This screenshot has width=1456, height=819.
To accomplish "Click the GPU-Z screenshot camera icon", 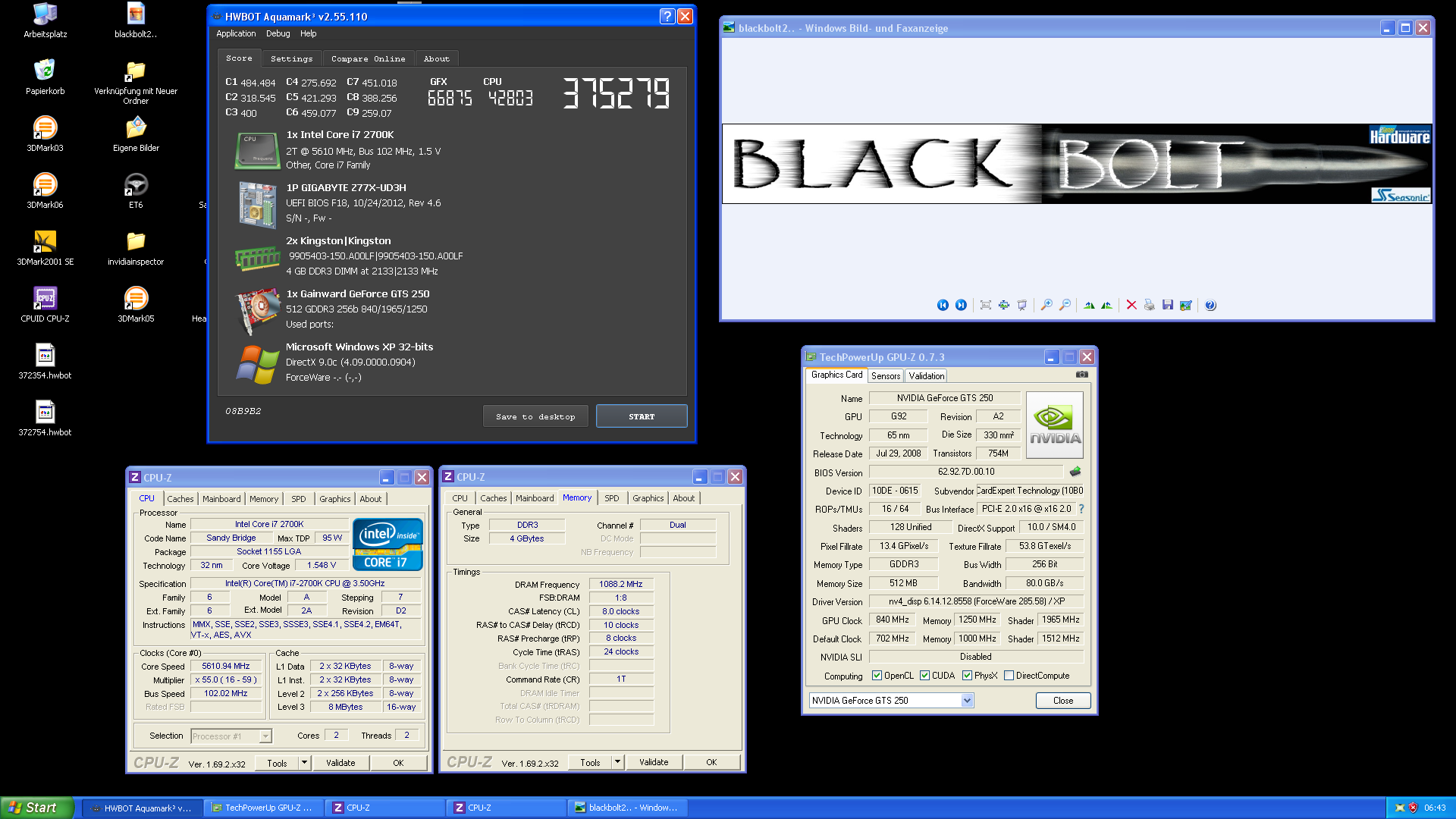I will [x=1082, y=375].
